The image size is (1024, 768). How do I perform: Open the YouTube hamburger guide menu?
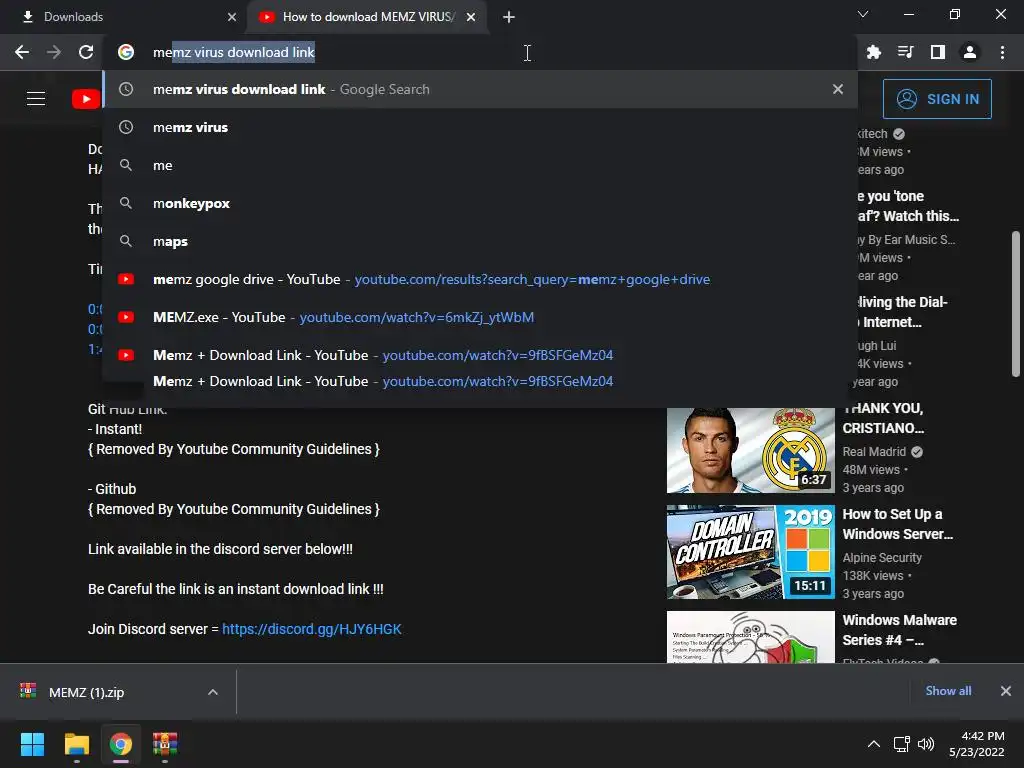[x=36, y=99]
